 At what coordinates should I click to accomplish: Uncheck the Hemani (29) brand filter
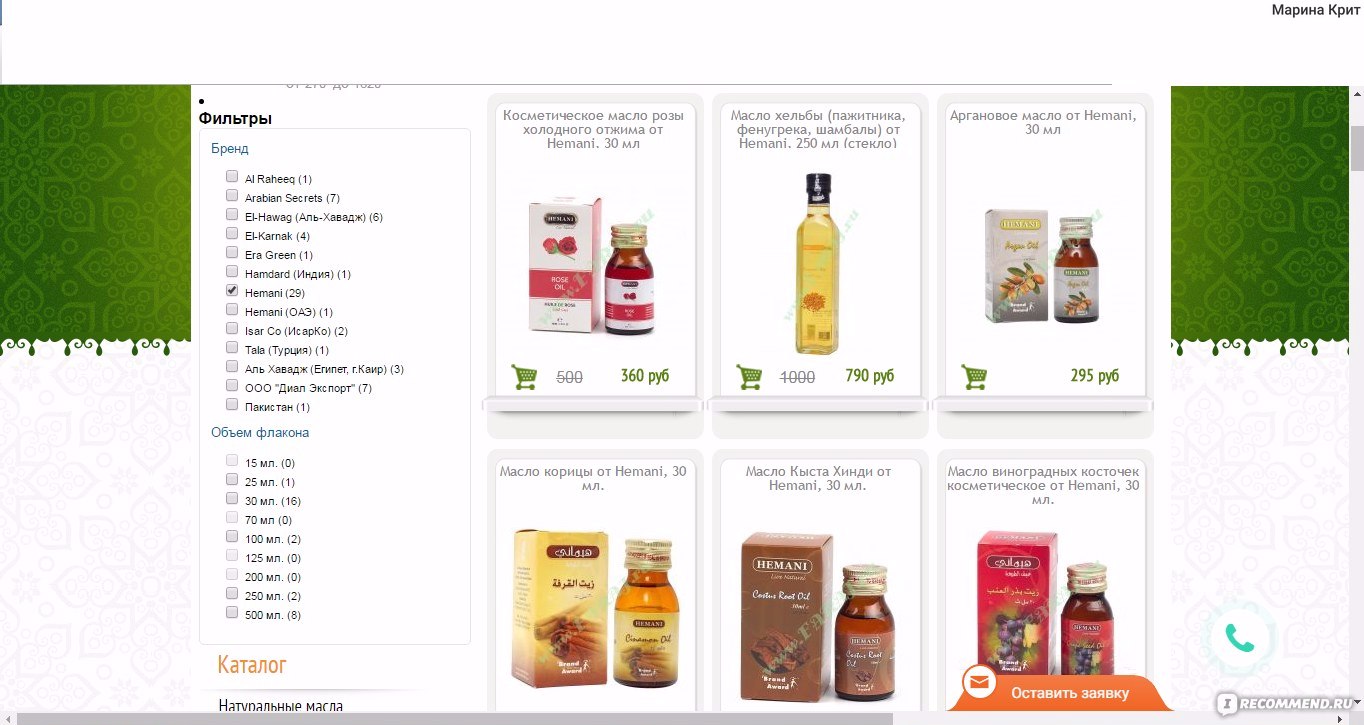click(232, 292)
